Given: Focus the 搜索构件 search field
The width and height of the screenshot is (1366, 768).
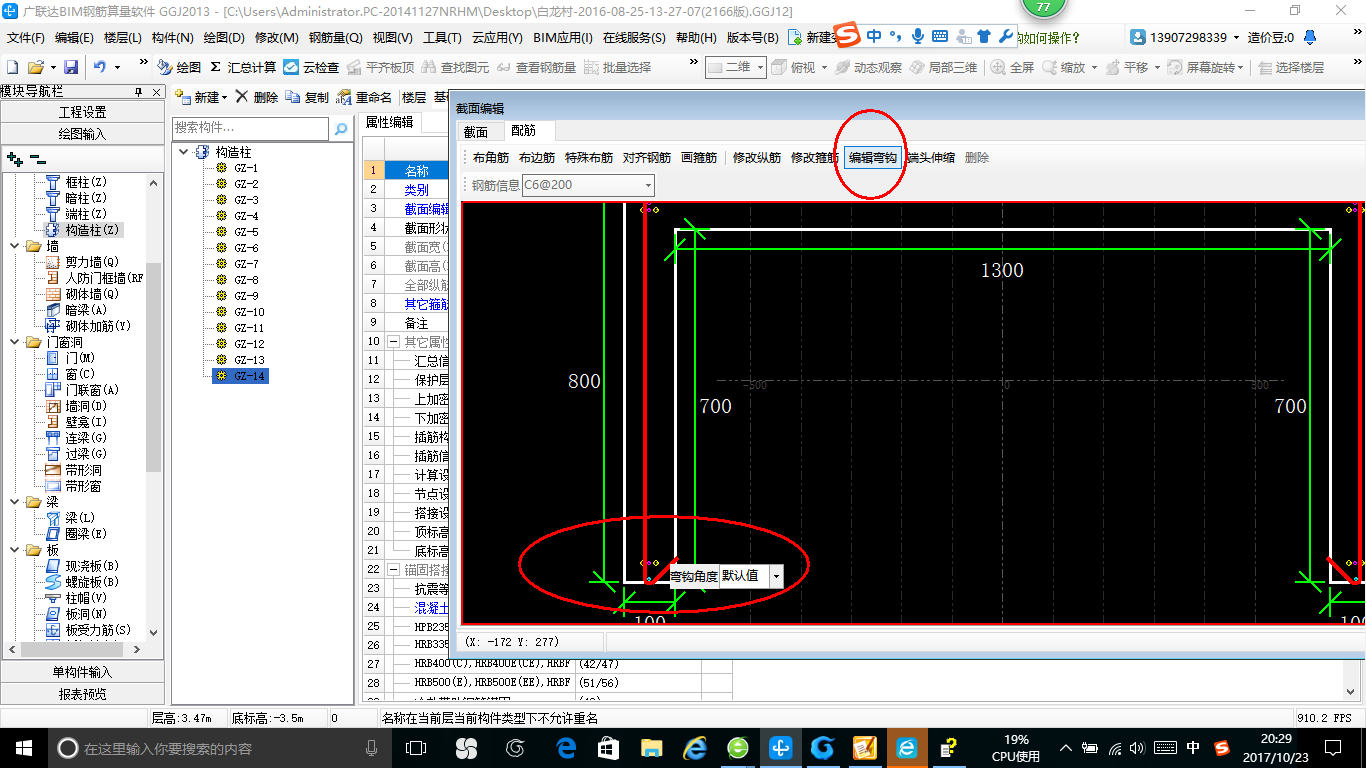Looking at the screenshot, I should [250, 128].
